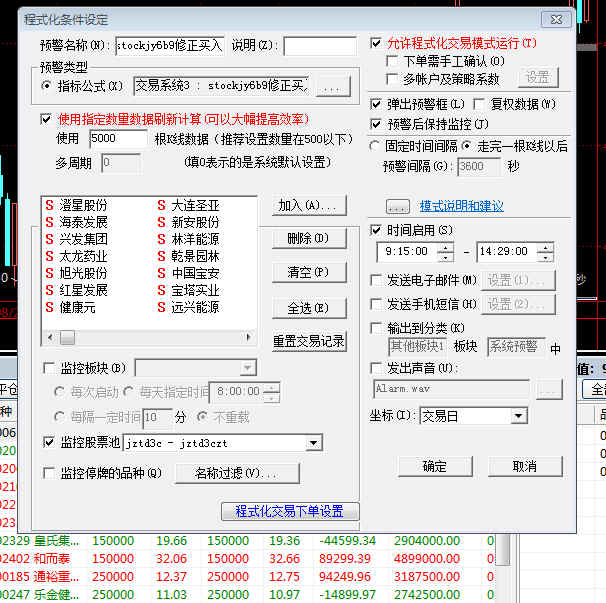
Task: Toggle the 发送电子邮件 checkbox
Action: click(x=377, y=281)
